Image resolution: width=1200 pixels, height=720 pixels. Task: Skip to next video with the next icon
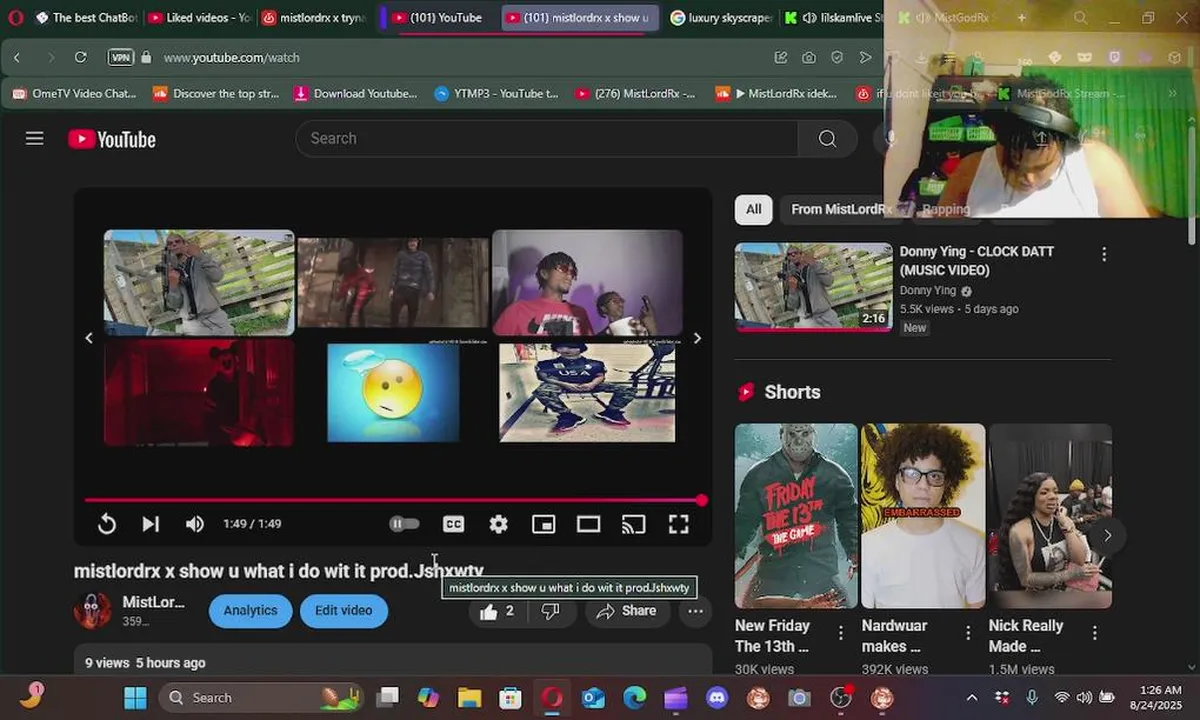pos(151,524)
